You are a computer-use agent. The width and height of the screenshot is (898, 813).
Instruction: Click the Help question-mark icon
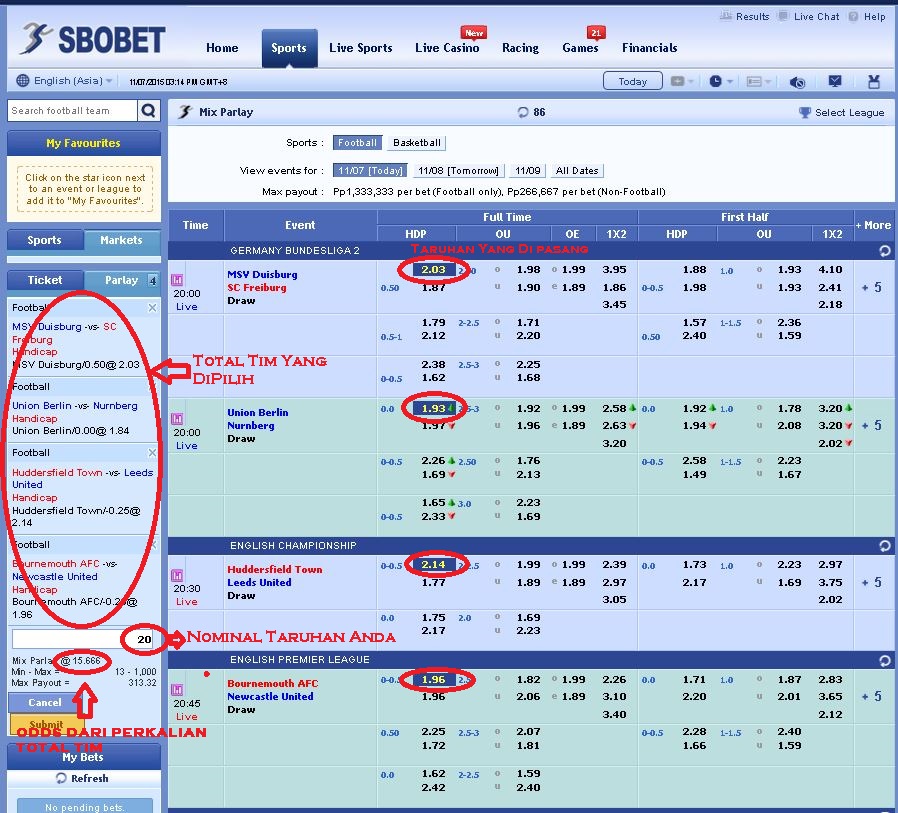tap(853, 17)
